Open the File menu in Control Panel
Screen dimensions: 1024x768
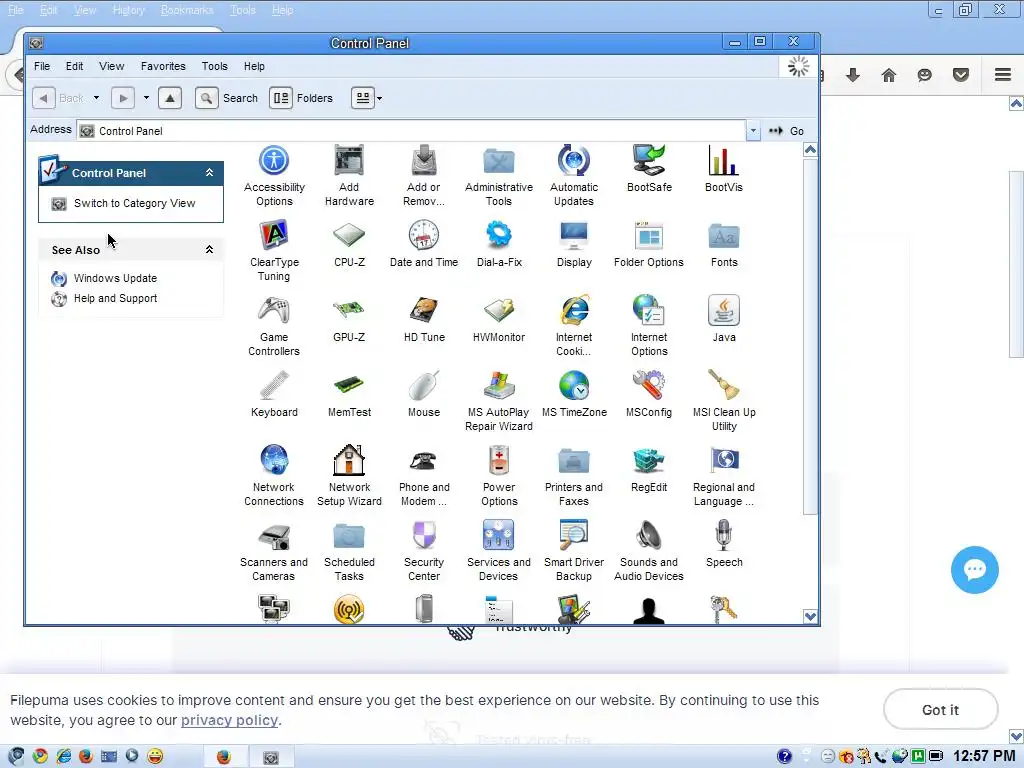pos(42,66)
